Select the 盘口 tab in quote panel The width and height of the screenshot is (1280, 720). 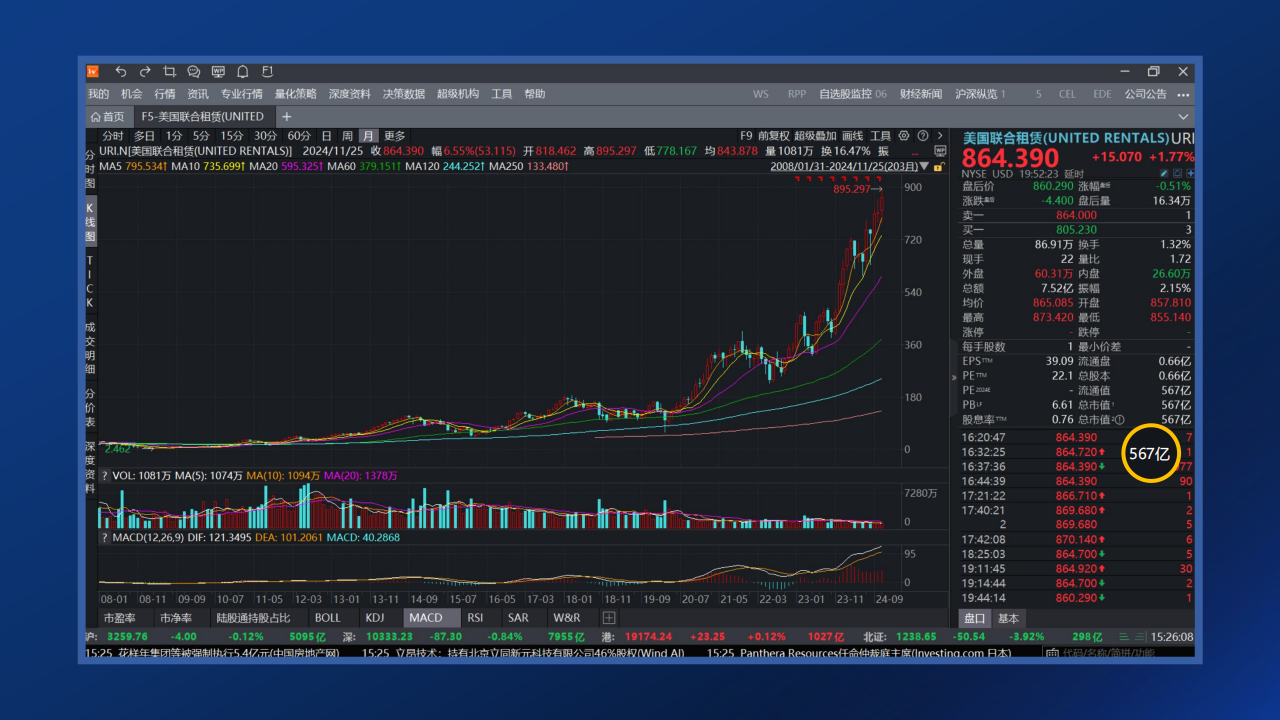[x=973, y=618]
